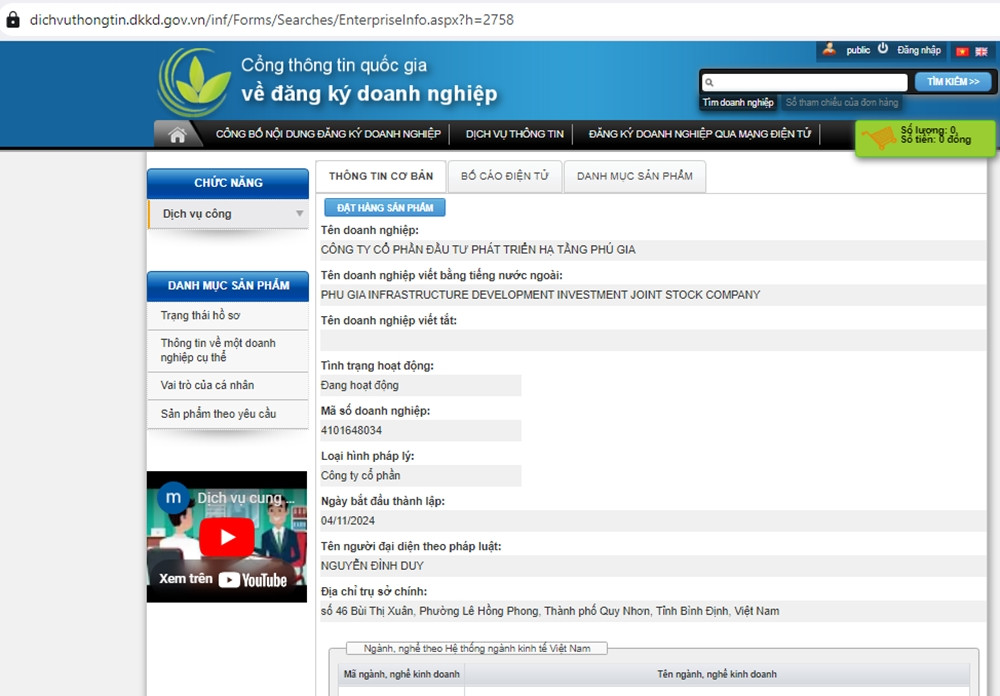
Task: Click the home icon in navigation bar
Action: (x=178, y=135)
